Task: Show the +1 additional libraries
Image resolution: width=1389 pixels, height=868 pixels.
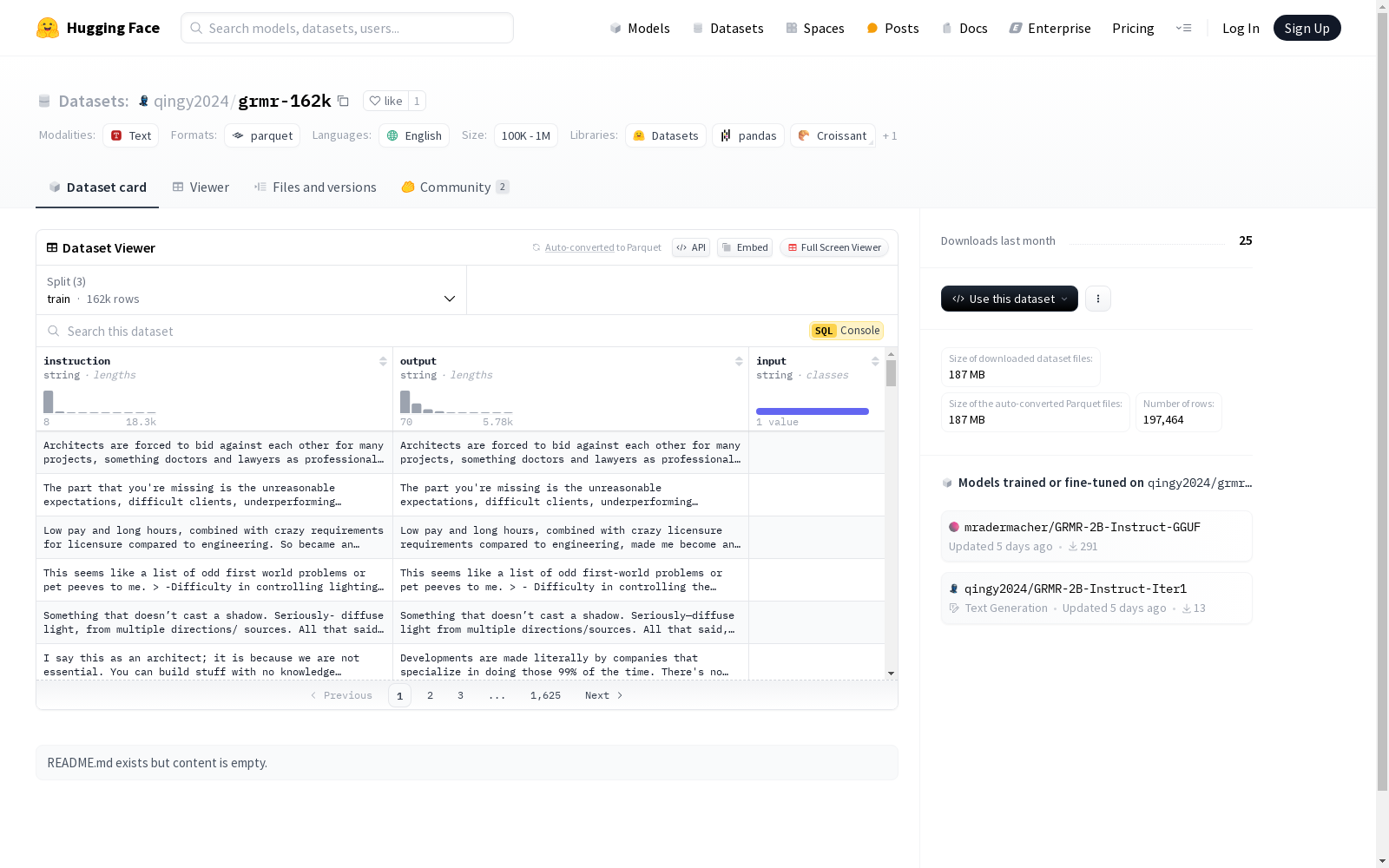Action: 890,135
